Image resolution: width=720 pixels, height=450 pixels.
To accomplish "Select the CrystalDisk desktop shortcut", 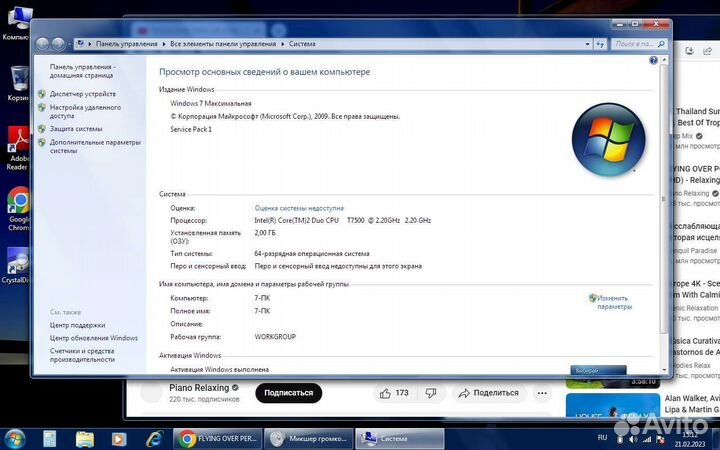I will 16,265.
